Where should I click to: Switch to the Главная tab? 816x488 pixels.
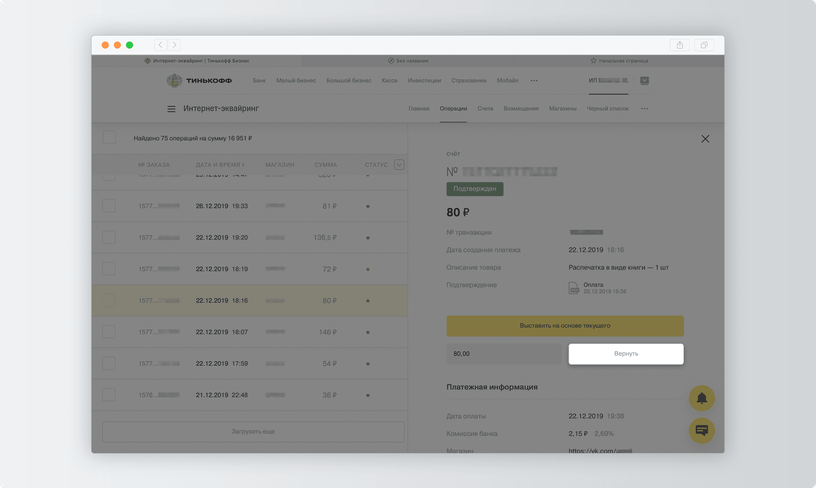419,109
